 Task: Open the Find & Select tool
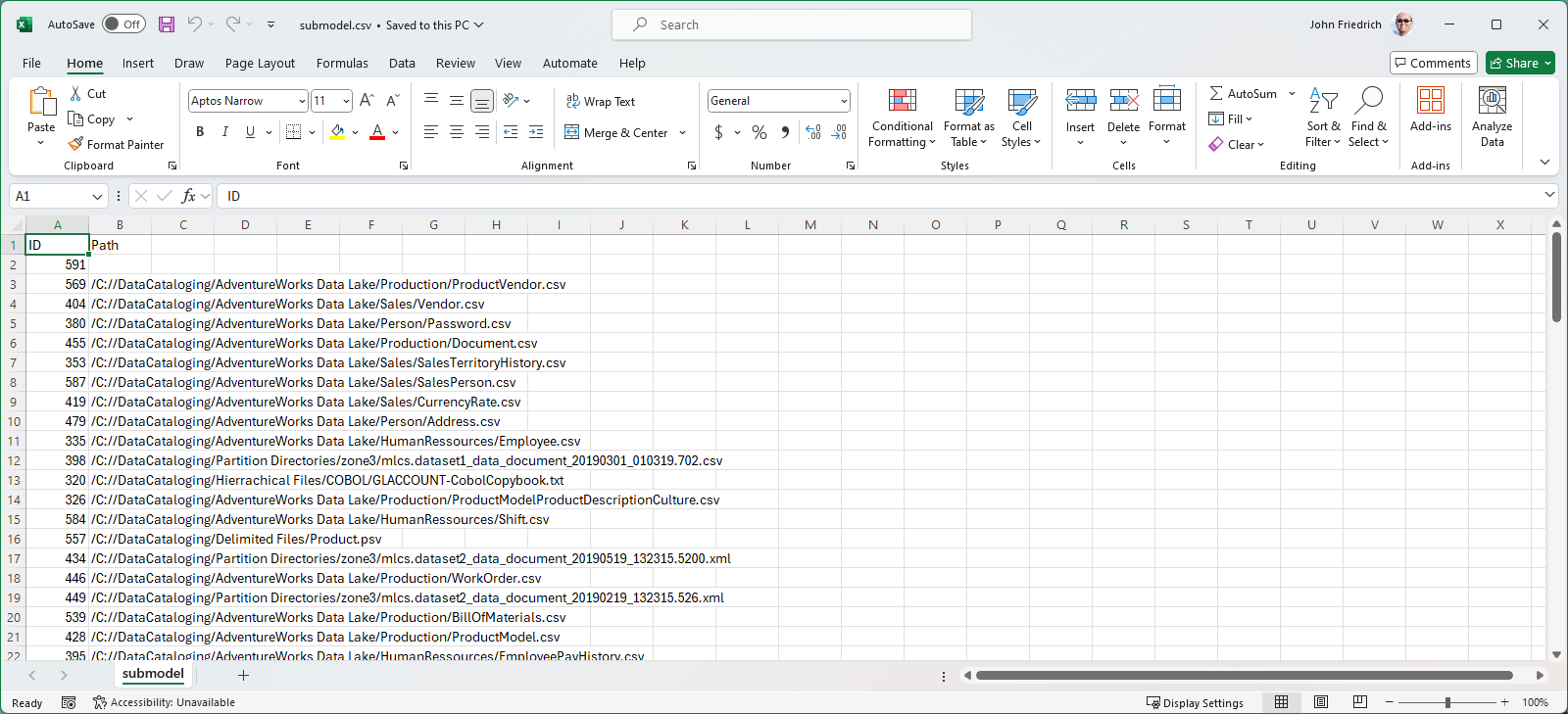(1368, 118)
